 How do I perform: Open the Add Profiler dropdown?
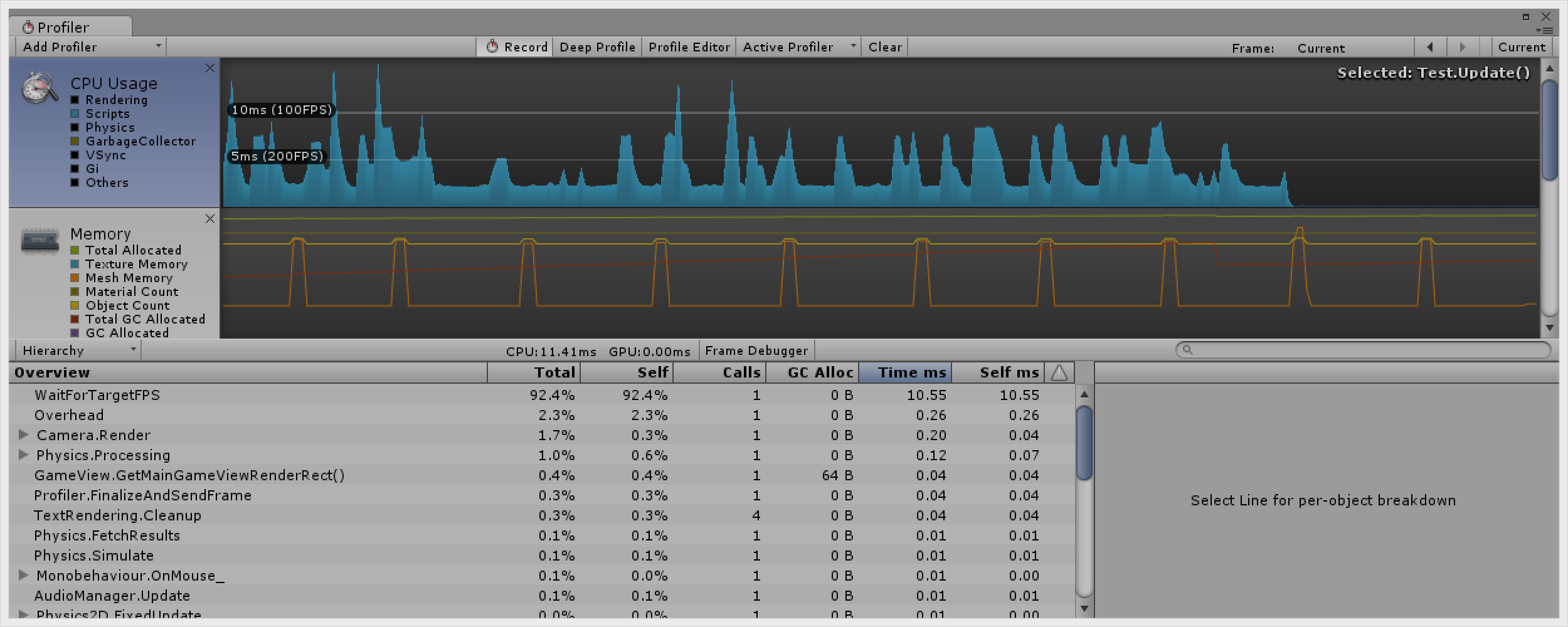(x=91, y=47)
